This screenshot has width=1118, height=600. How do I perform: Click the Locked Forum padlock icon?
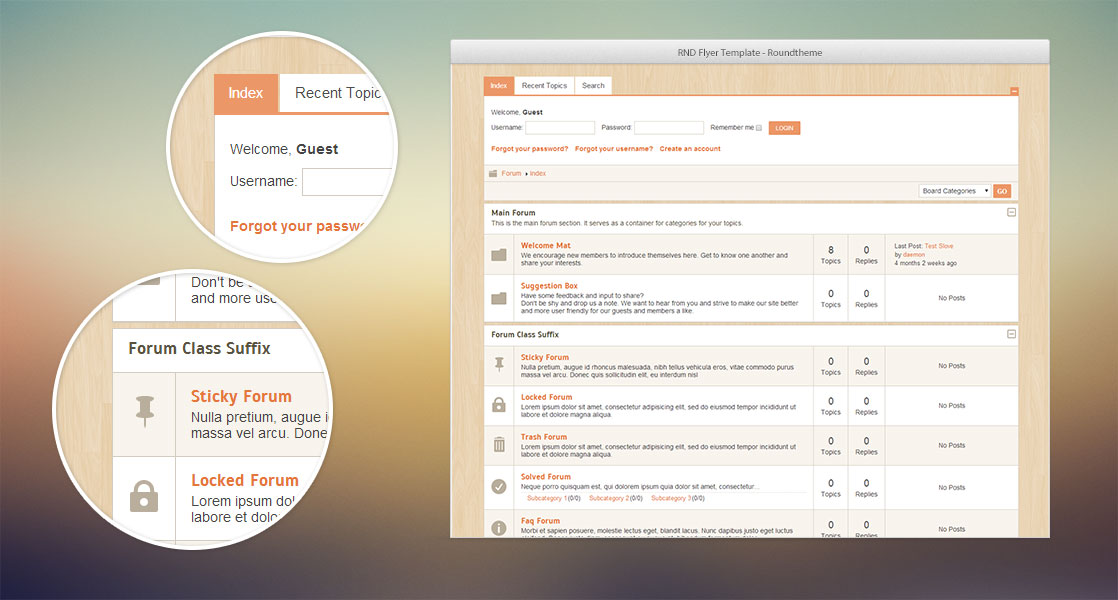point(499,405)
